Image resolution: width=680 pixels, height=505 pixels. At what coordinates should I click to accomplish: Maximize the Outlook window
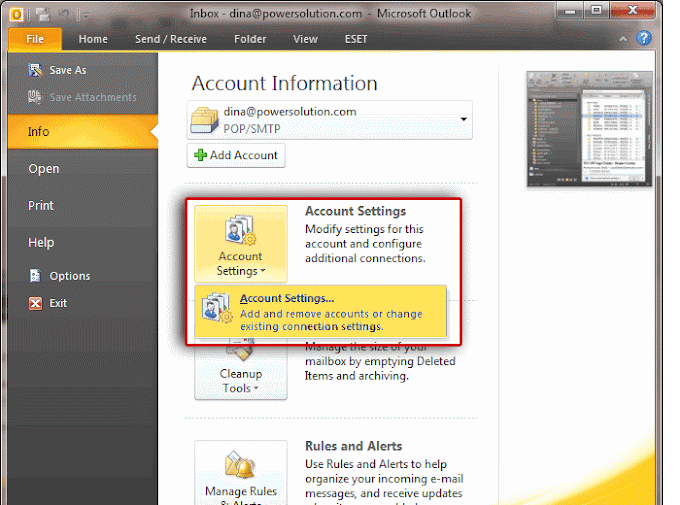pyautogui.click(x=596, y=10)
